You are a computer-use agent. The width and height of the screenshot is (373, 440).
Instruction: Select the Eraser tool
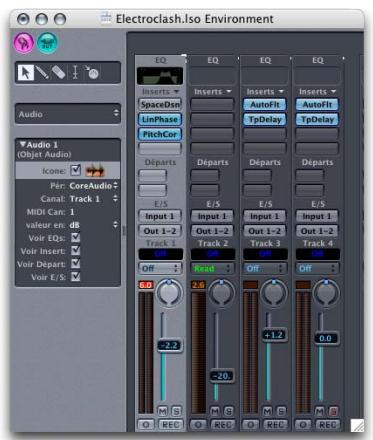pyautogui.click(x=59, y=72)
